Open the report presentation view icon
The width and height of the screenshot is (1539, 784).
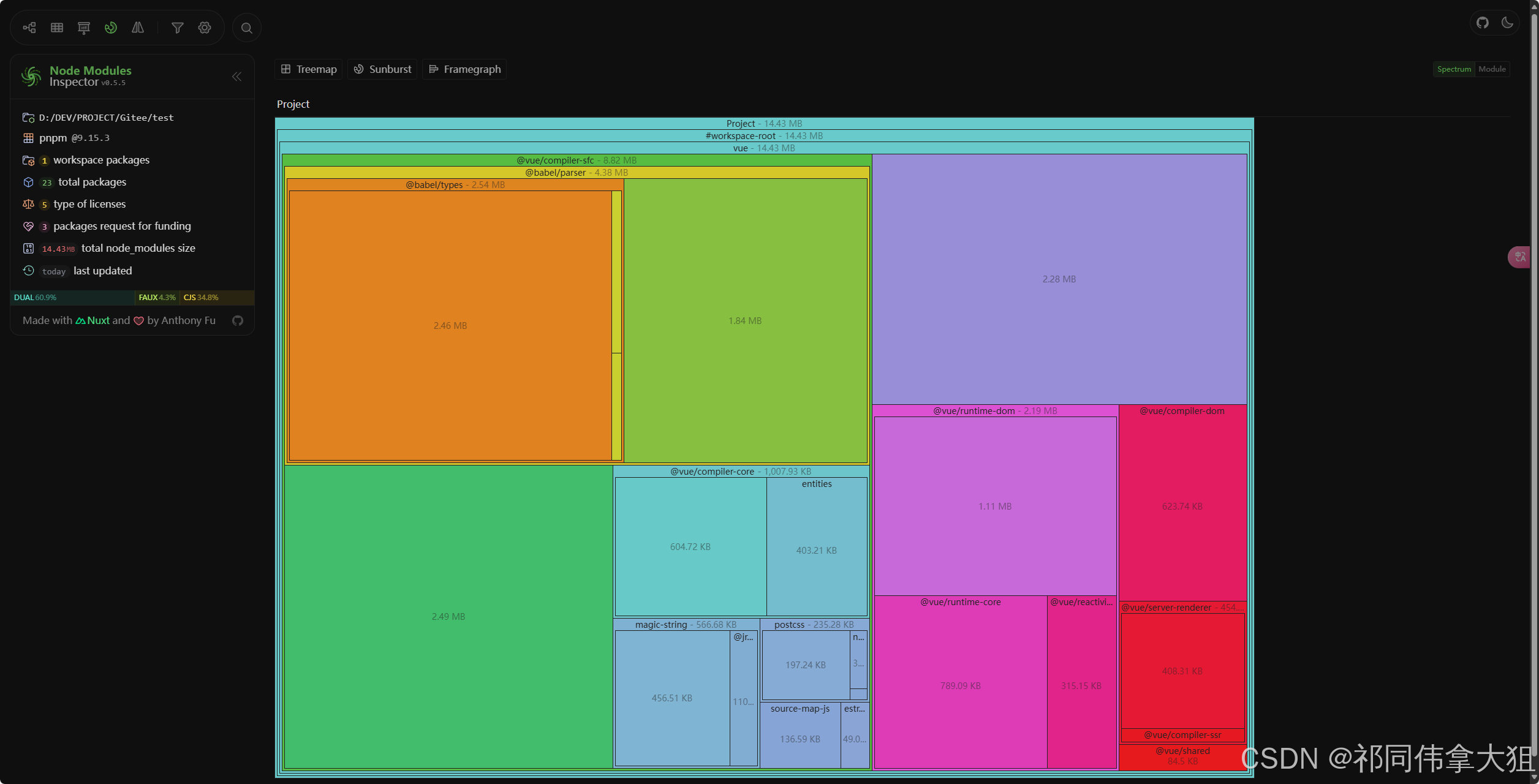(84, 28)
